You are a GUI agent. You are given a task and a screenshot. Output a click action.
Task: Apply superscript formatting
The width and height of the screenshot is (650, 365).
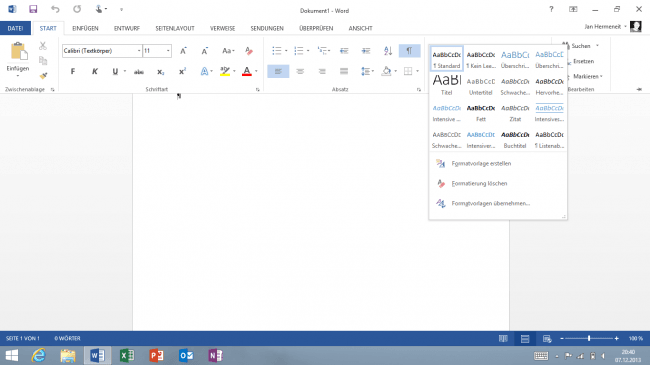(182, 72)
